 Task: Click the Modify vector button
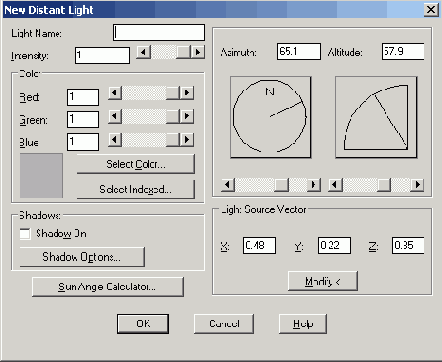point(323,281)
